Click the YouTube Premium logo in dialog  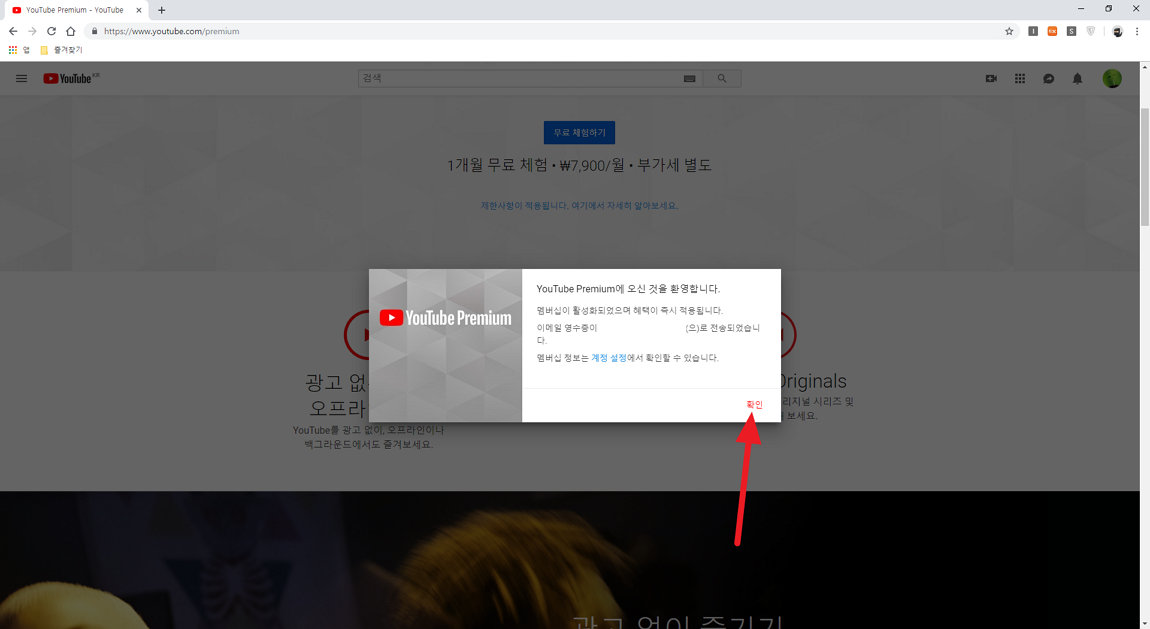pos(445,318)
